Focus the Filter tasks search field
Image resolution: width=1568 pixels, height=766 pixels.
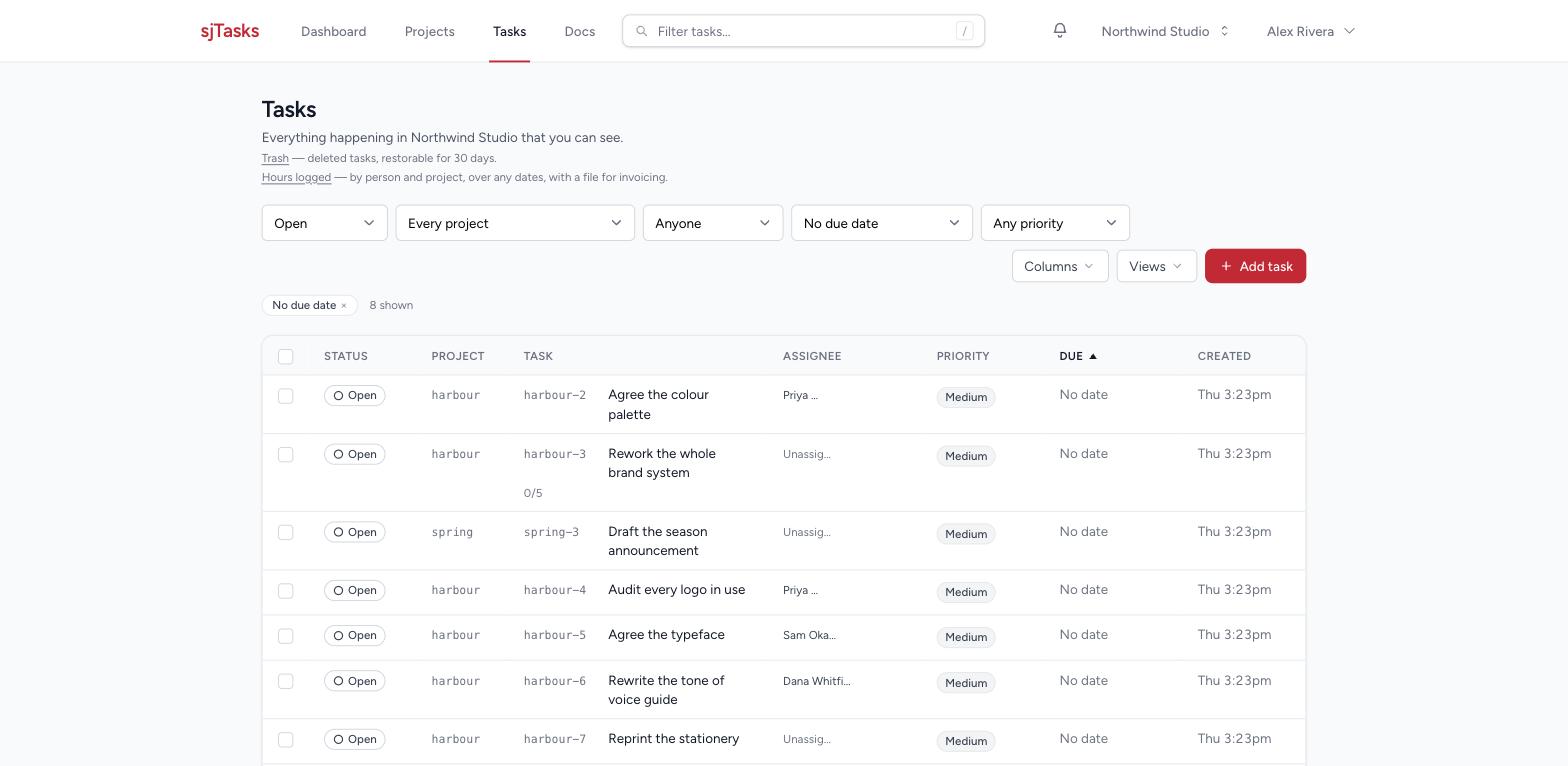click(x=803, y=31)
